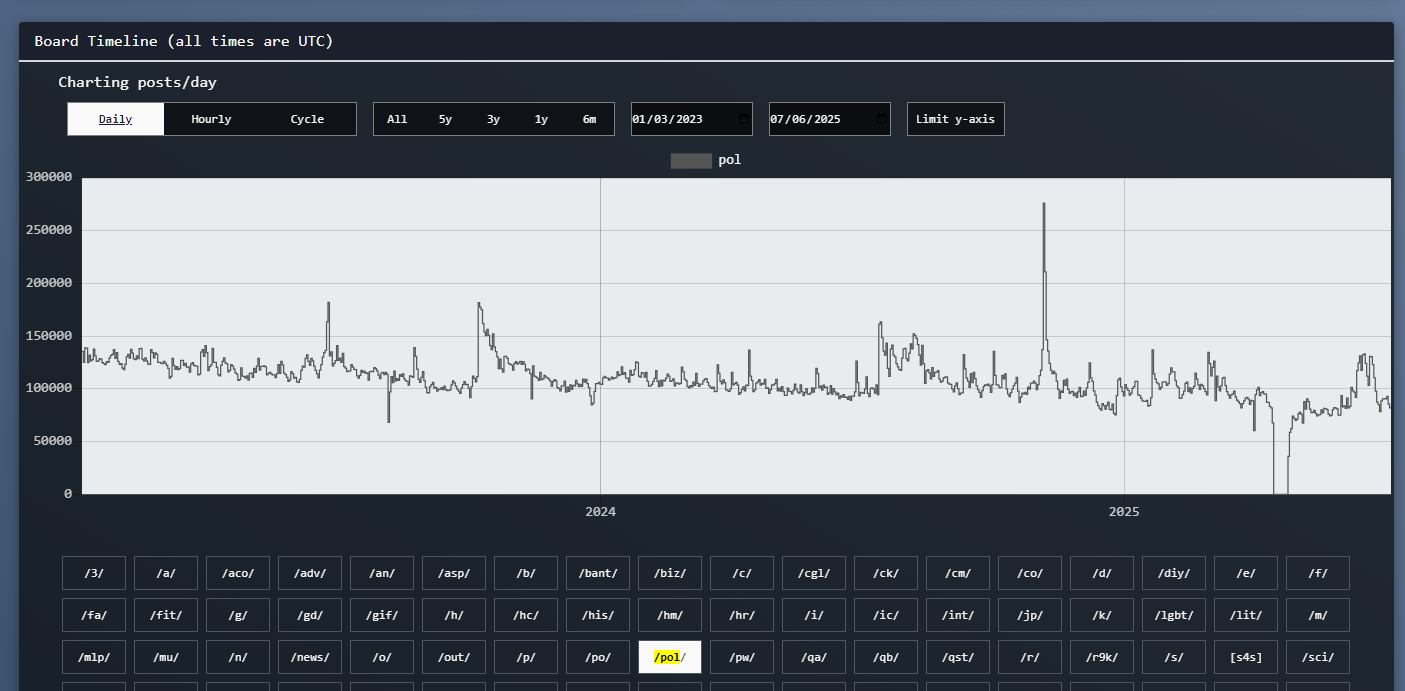Open calendar picker for start date
Viewport: 1405px width, 691px height.
tap(743, 119)
